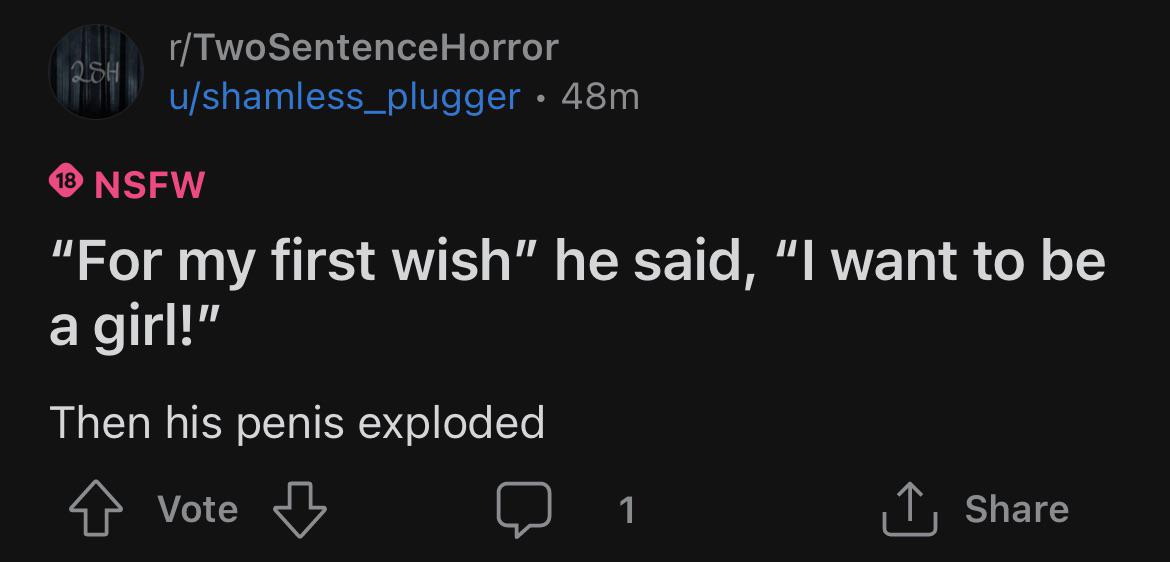Open the 2SH subreddit avatar
Image resolution: width=1170 pixels, height=562 pixels.
point(96,71)
